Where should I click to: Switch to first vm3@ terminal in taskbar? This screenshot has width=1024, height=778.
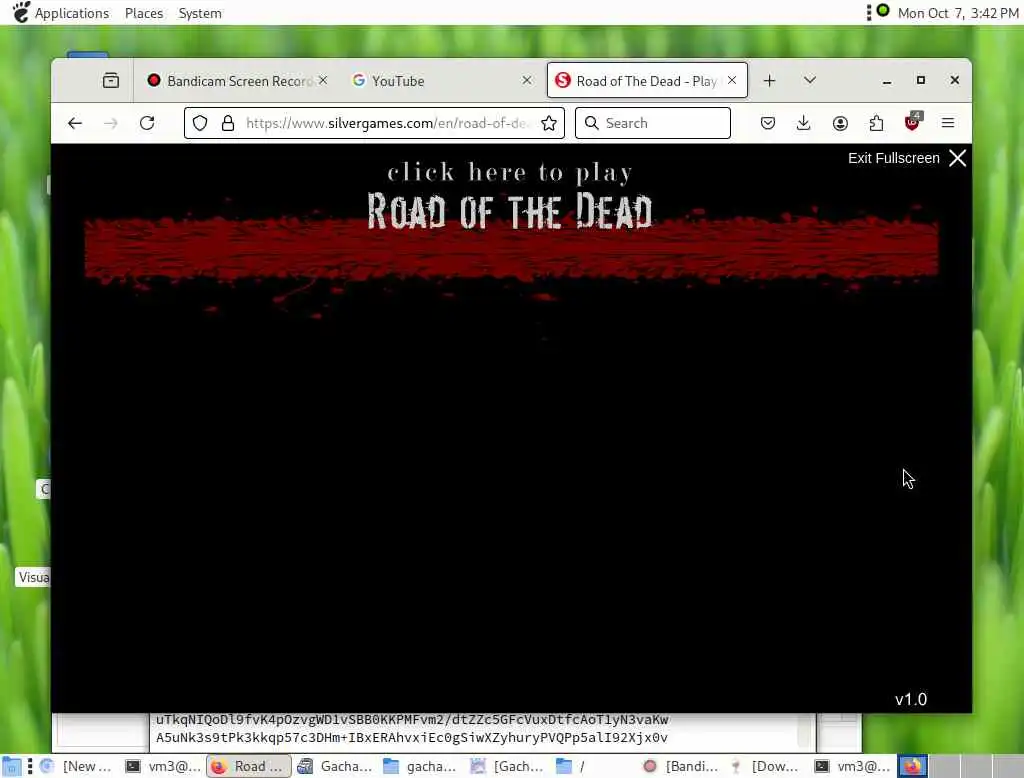point(163,766)
